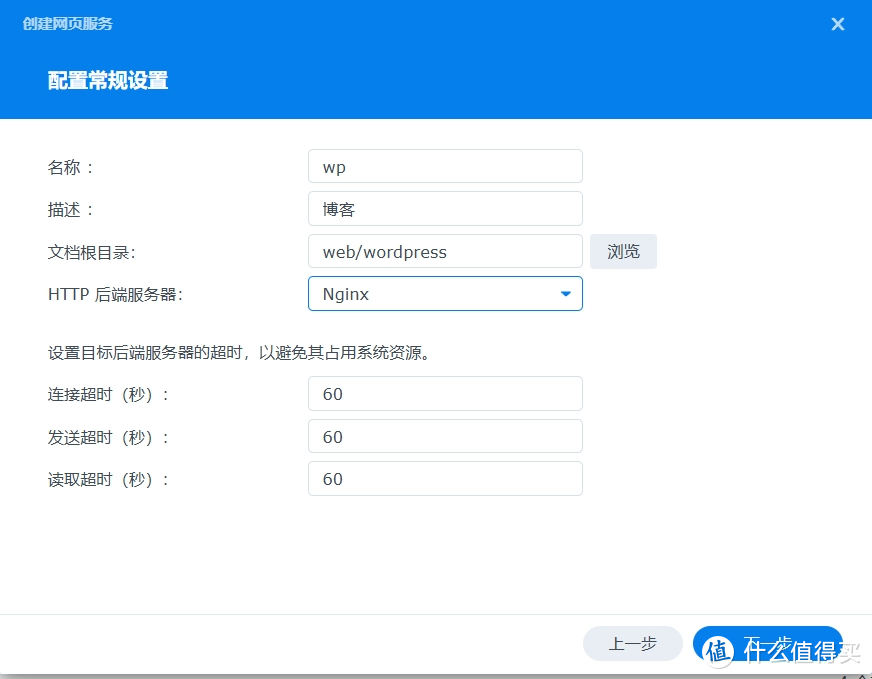Viewport: 872px width, 679px height.
Task: Click the 值 logo in the watermark
Action: pos(716,650)
